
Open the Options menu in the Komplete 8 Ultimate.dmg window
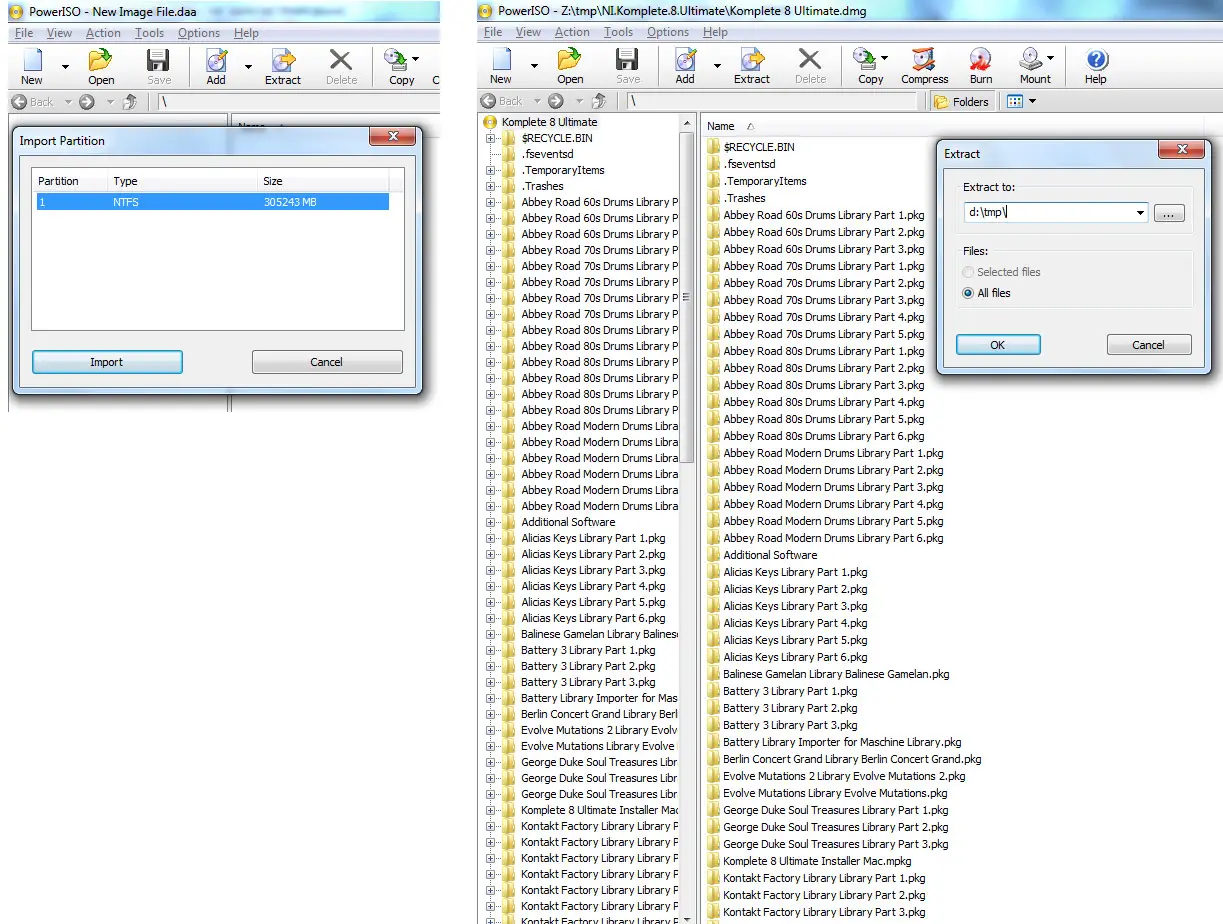pos(668,32)
